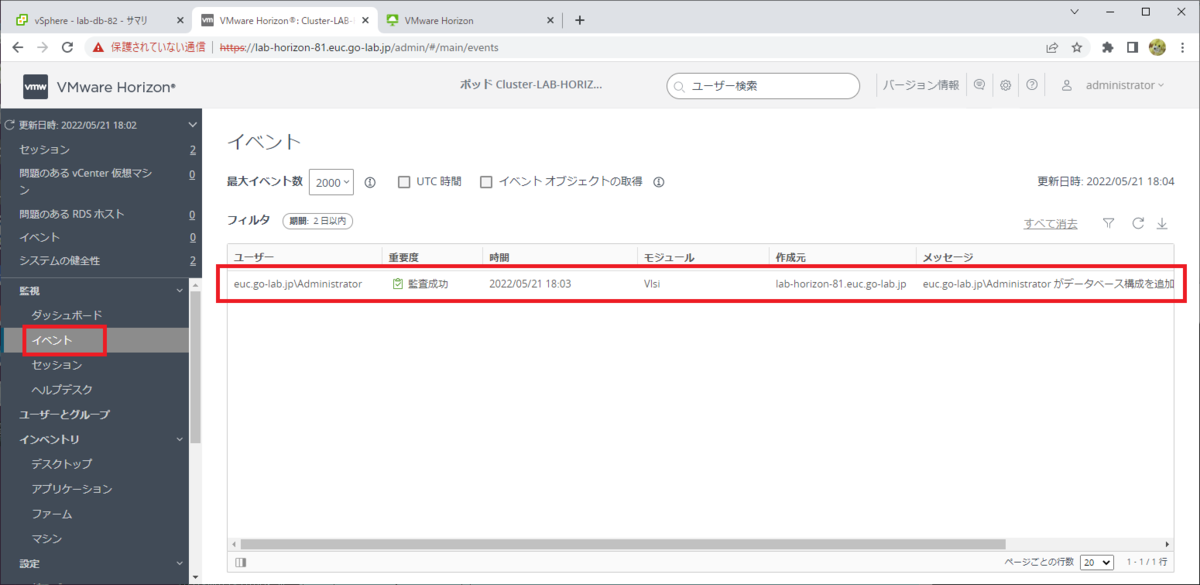Refresh the events list
1200x585 pixels.
coord(1137,224)
